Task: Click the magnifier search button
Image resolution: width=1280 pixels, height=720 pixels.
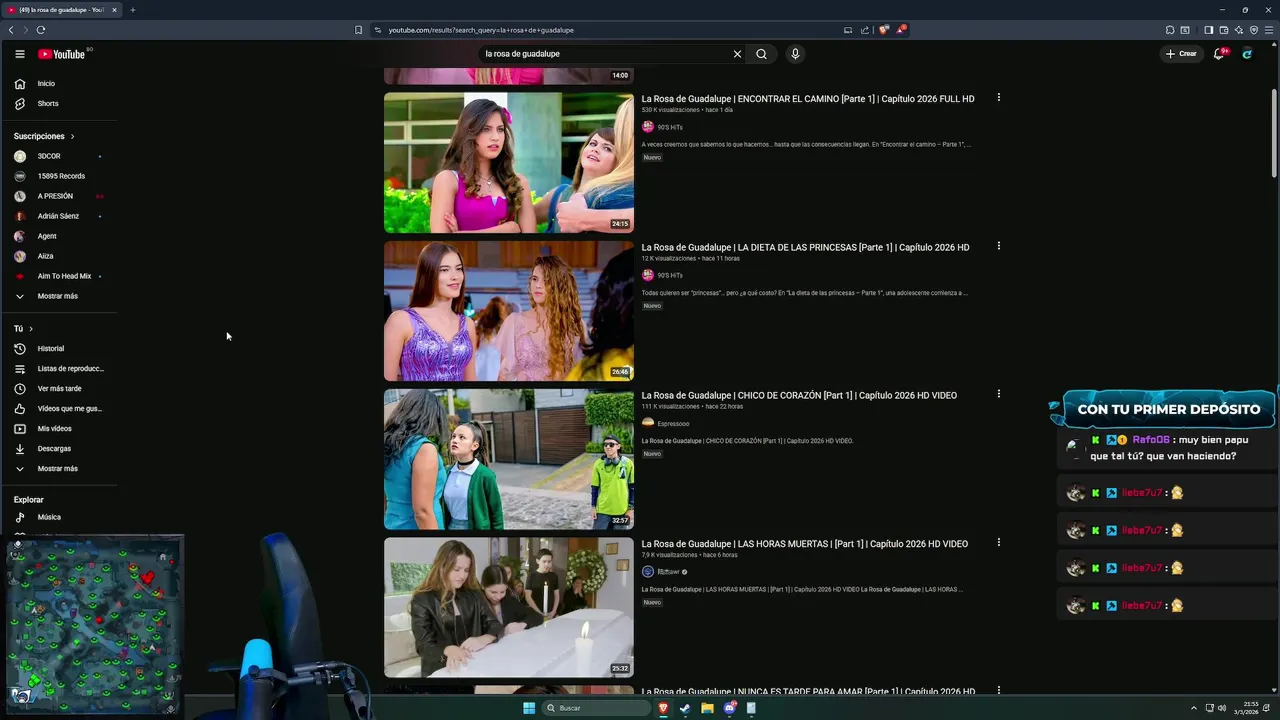Action: pos(761,54)
